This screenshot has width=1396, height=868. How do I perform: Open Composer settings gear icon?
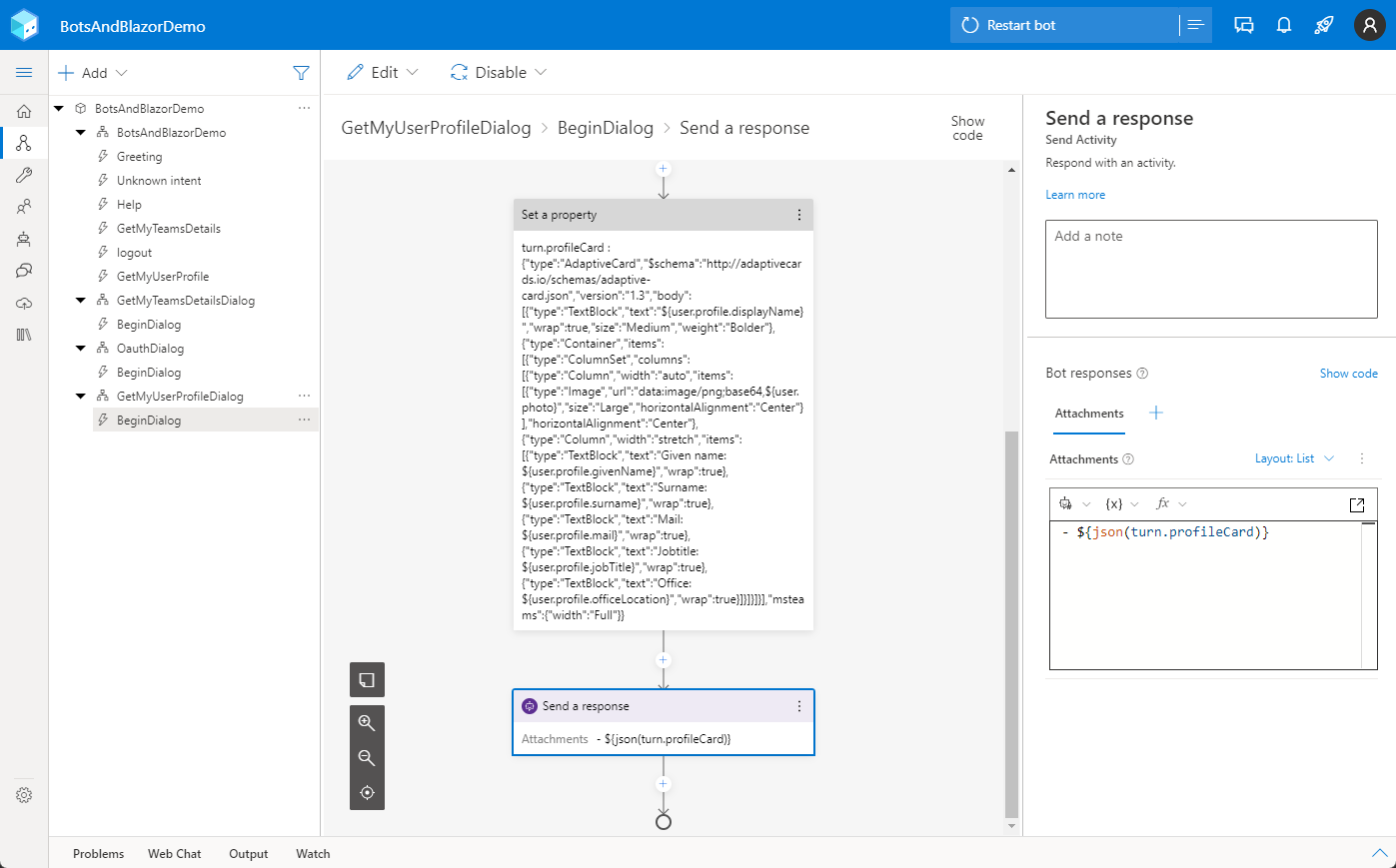click(24, 795)
